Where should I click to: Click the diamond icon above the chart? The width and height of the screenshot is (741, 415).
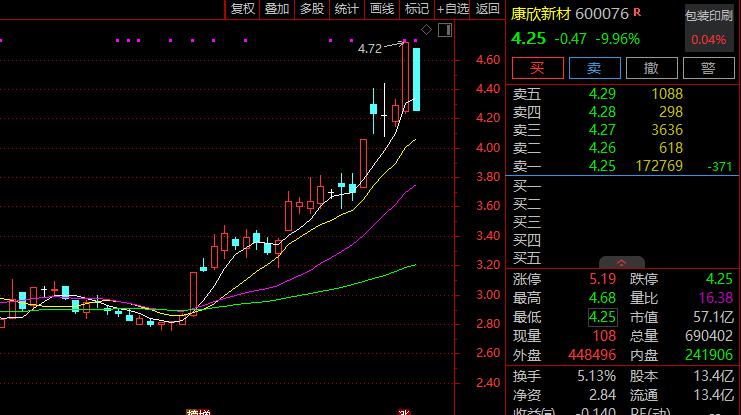coord(427,31)
